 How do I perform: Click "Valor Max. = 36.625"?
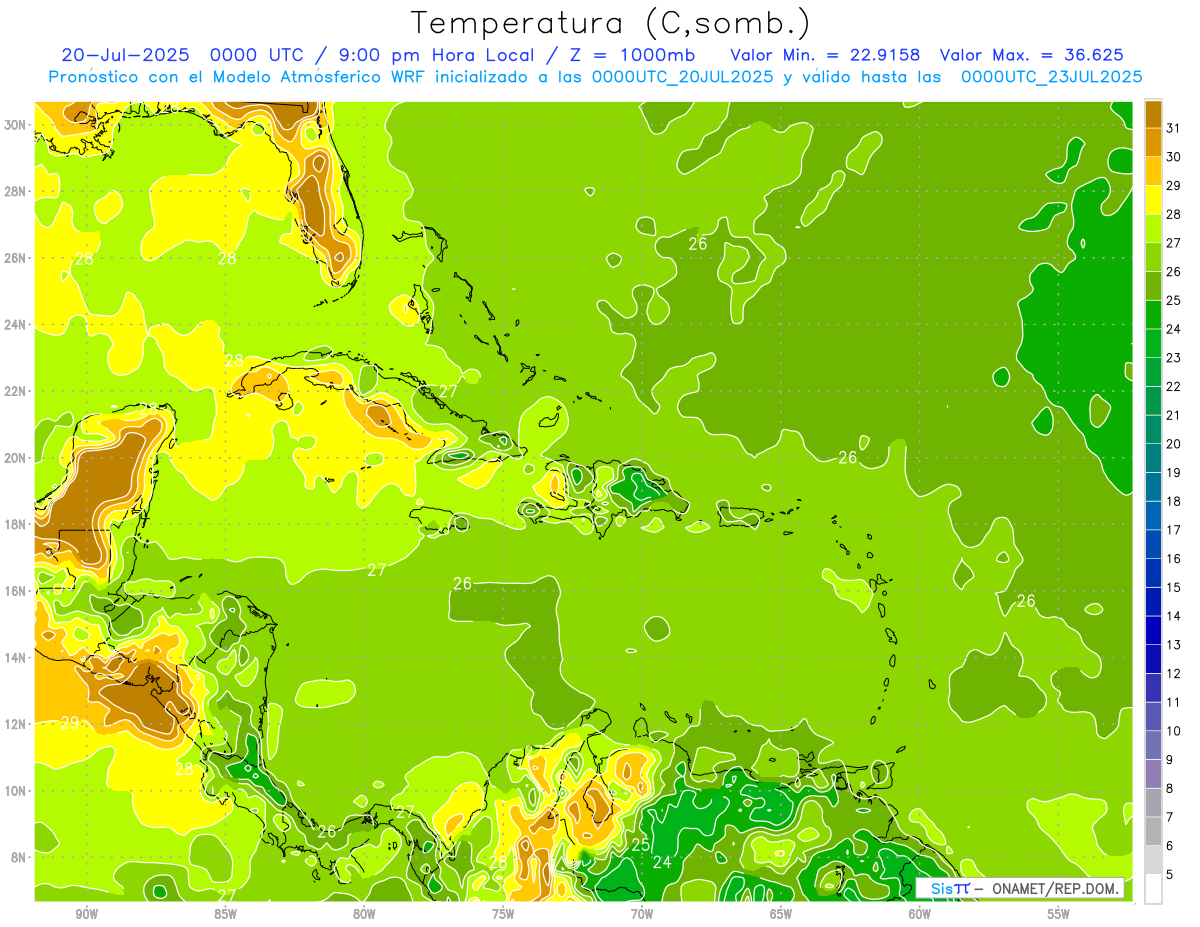pyautogui.click(x=1033, y=55)
